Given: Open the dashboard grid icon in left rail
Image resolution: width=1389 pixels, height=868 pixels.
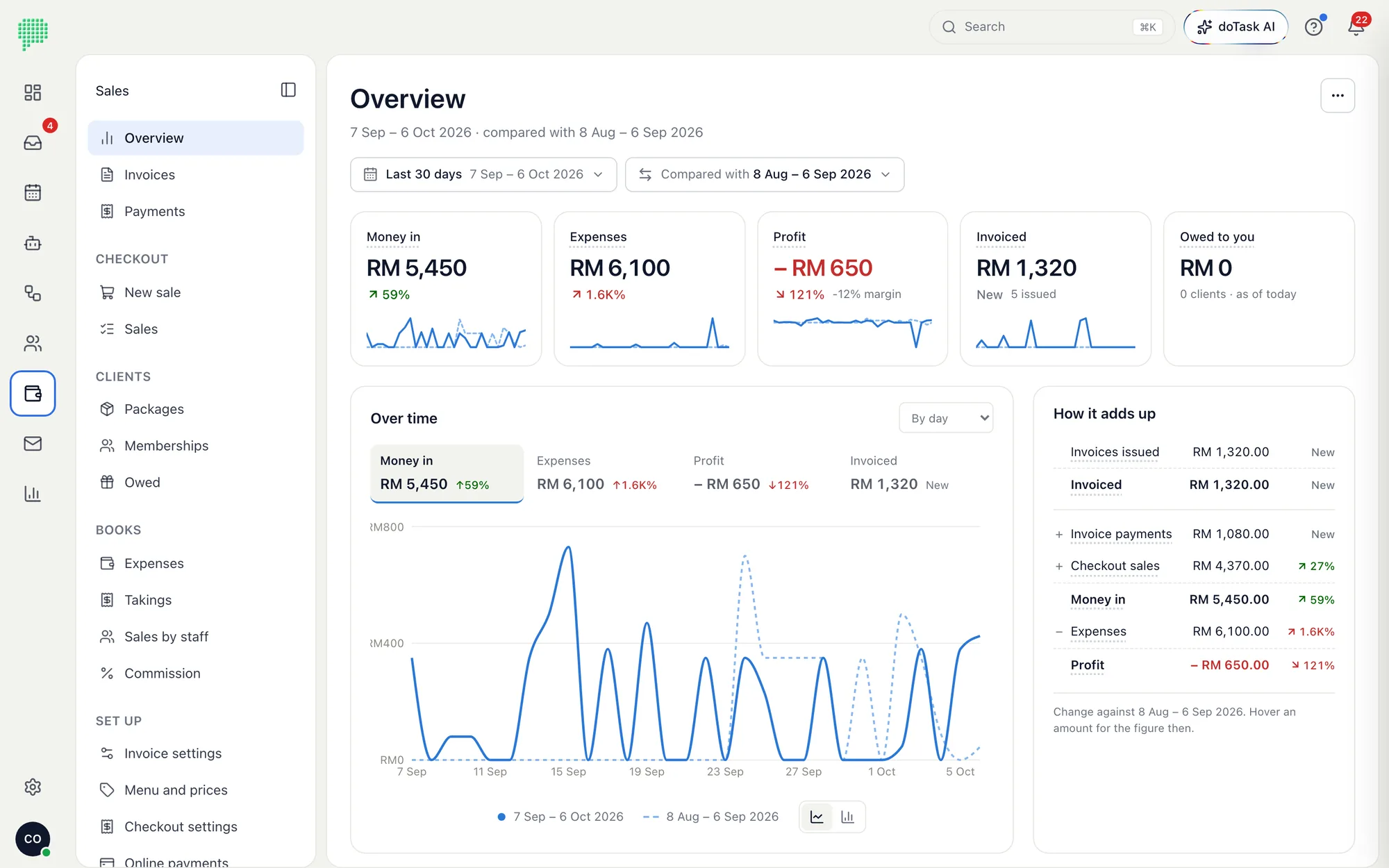Looking at the screenshot, I should click(33, 92).
